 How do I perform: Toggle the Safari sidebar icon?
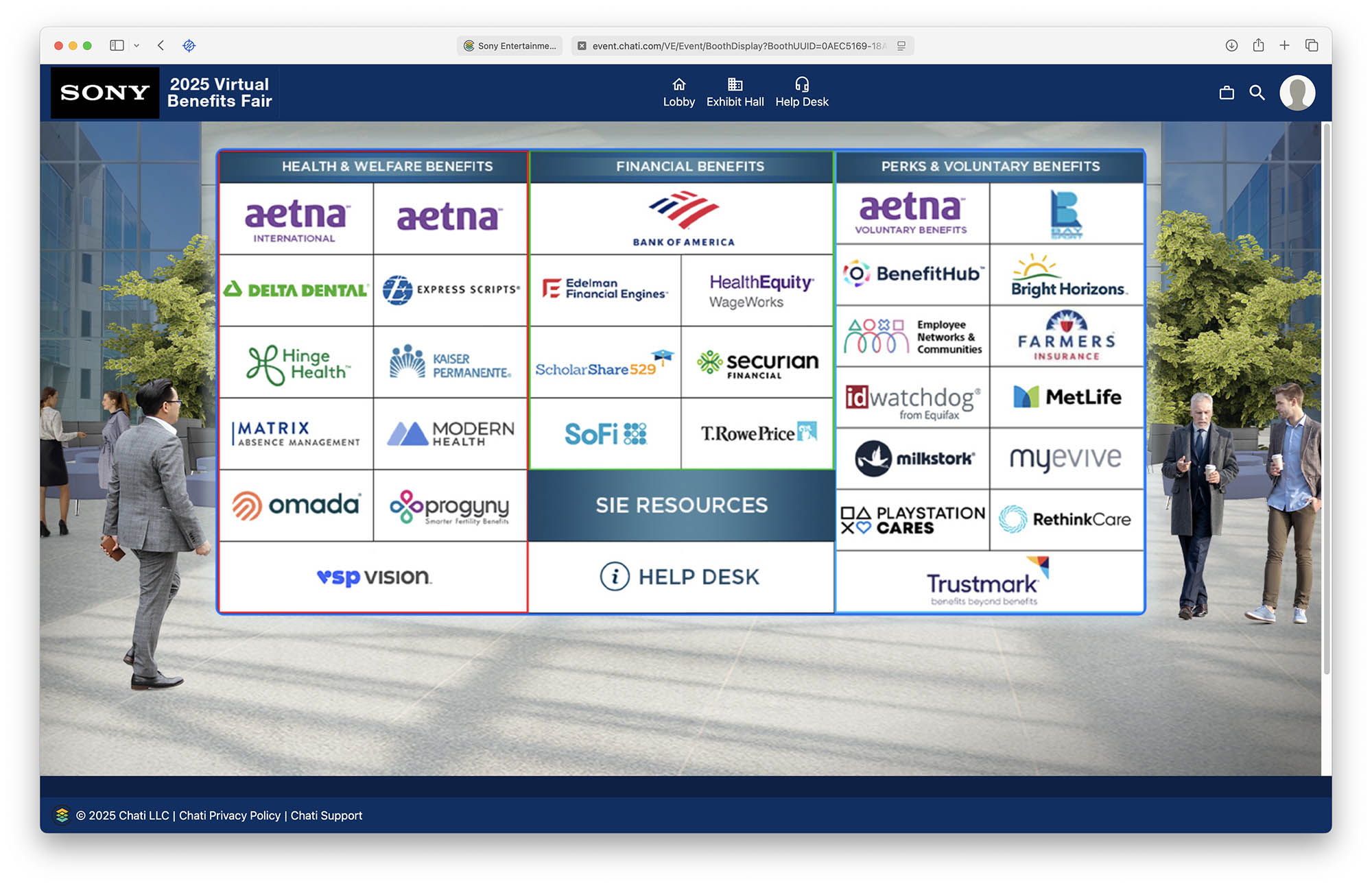(117, 45)
